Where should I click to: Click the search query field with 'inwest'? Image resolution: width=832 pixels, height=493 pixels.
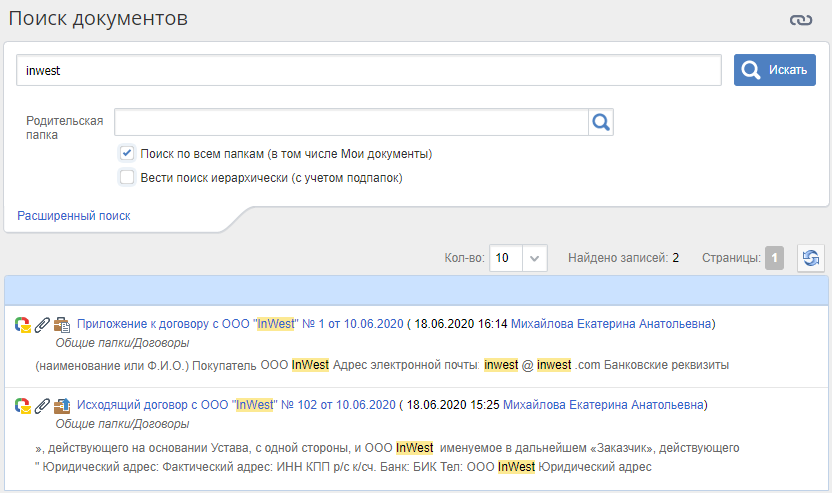click(x=368, y=71)
